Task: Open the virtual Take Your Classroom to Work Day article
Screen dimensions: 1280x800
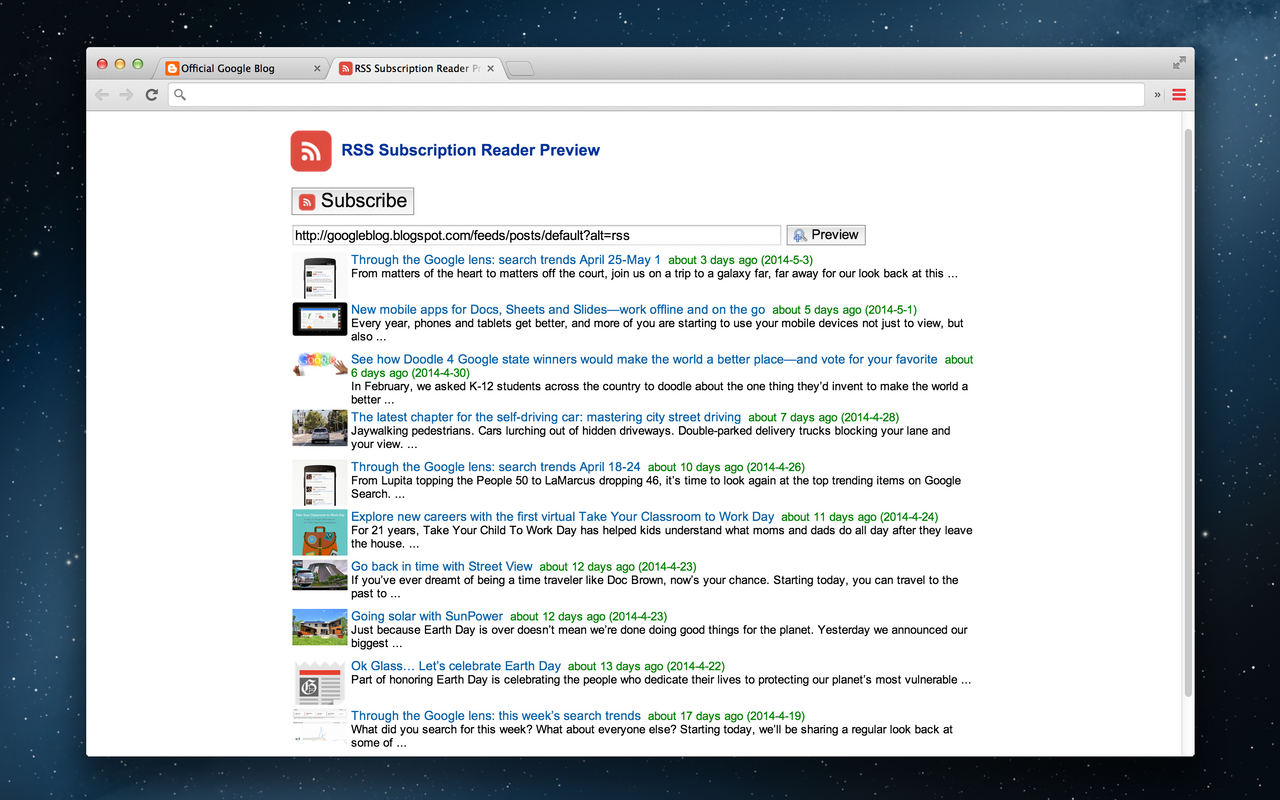Action: (x=563, y=517)
